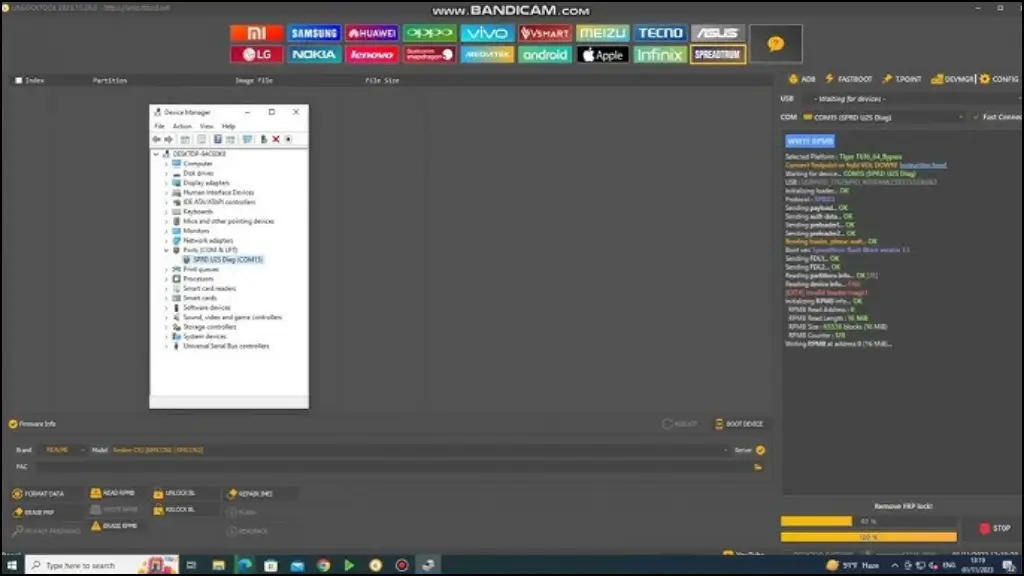The image size is (1024, 576).
Task: Click the PAC file browse folder icon
Action: [x=758, y=467]
